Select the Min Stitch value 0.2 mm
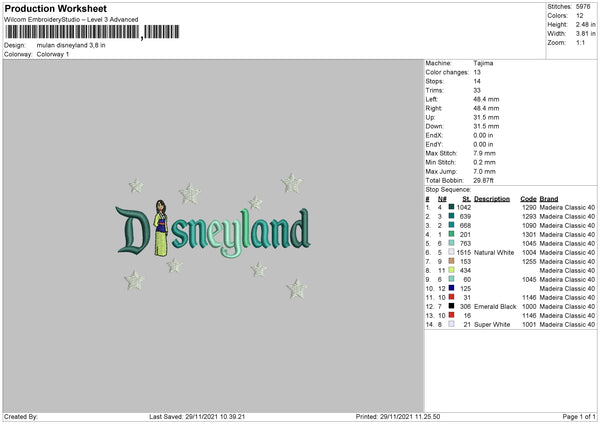 pyautogui.click(x=484, y=162)
